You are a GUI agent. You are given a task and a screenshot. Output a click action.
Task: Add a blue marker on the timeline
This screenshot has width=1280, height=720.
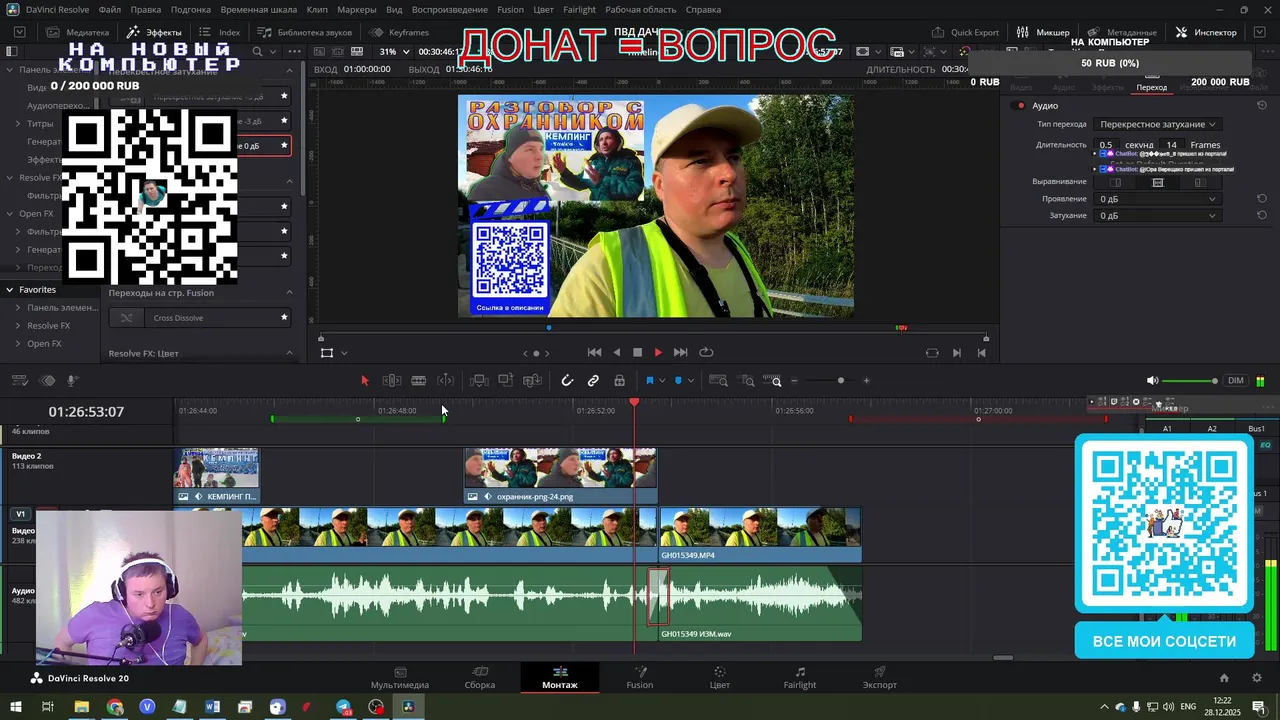point(678,381)
